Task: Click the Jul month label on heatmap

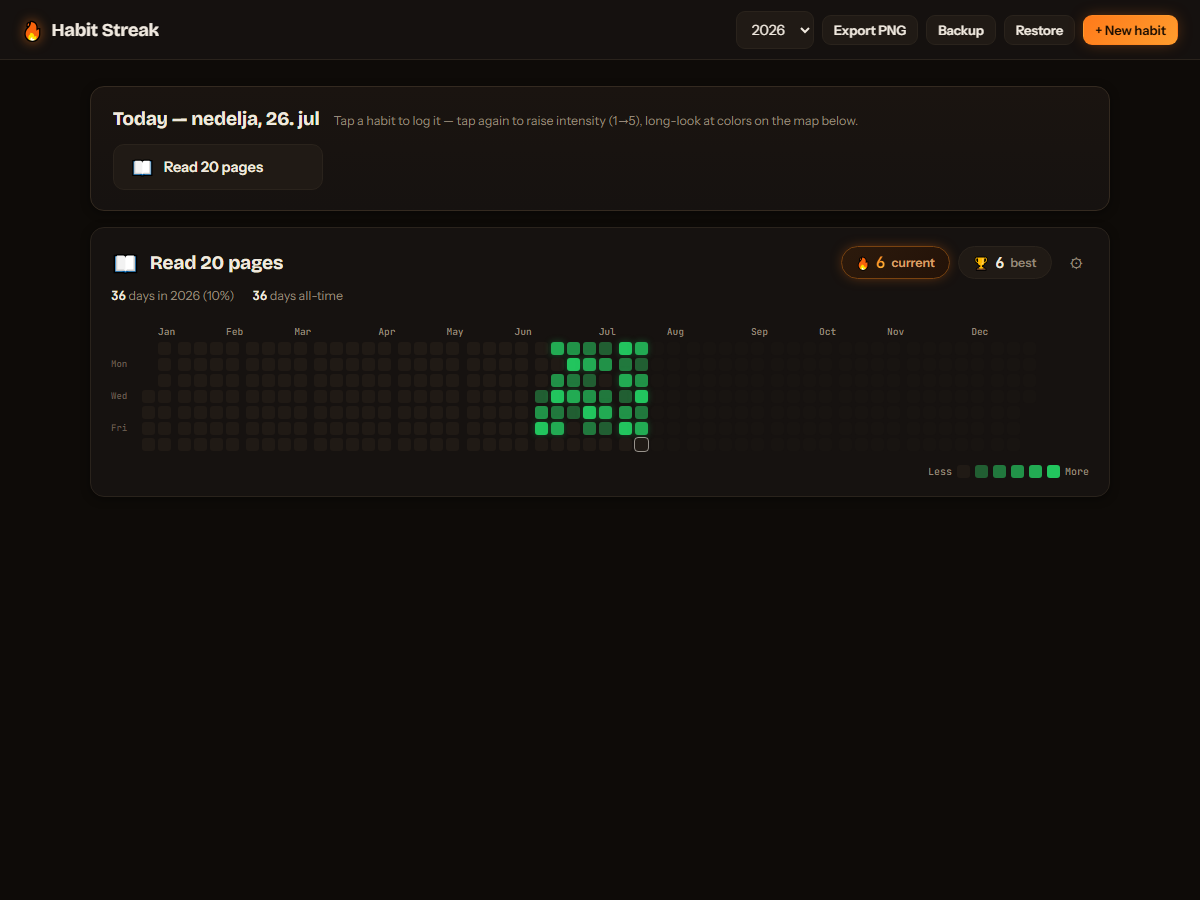Action: coord(607,332)
